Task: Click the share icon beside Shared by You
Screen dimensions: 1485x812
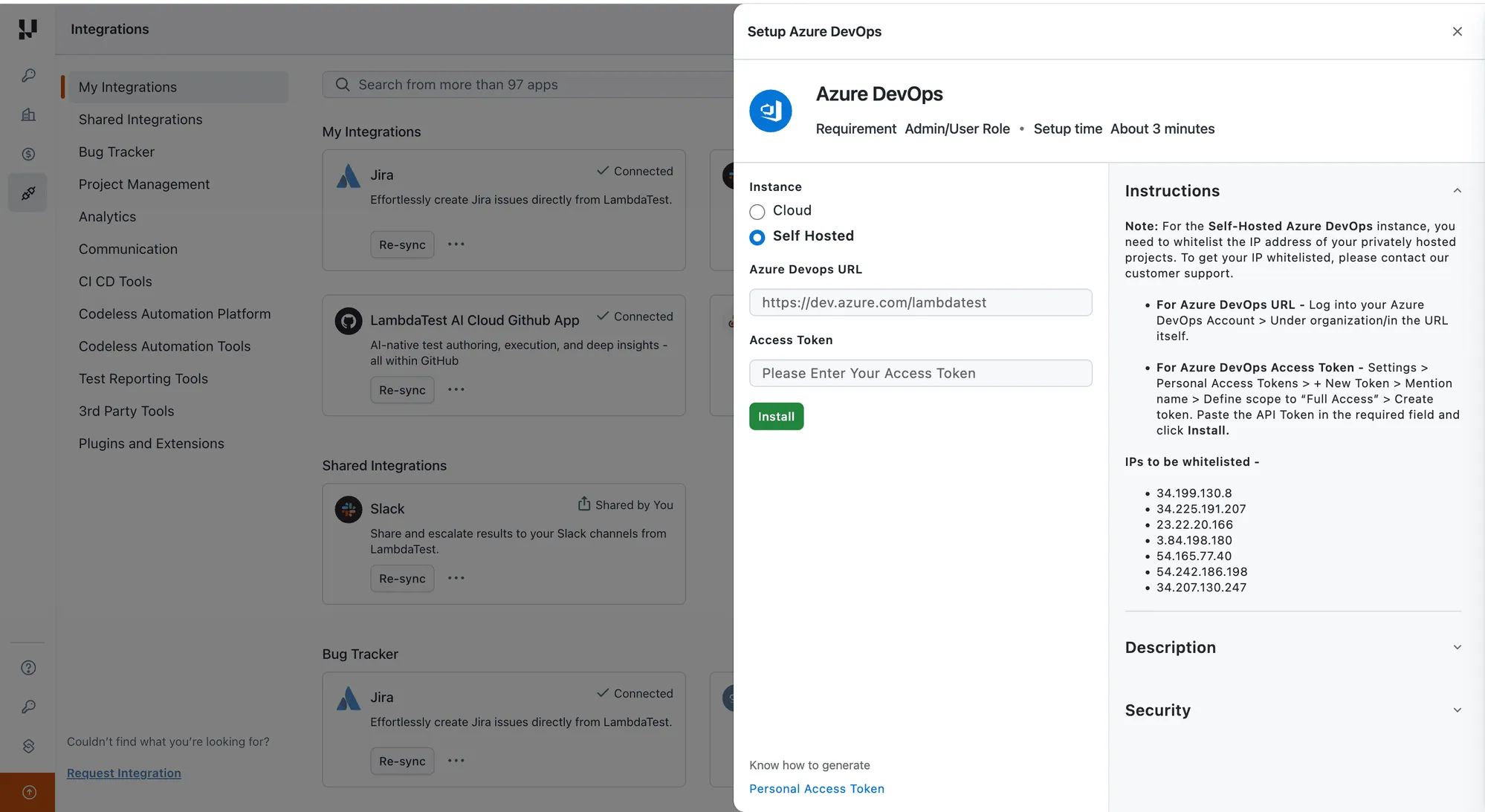Action: tap(584, 504)
